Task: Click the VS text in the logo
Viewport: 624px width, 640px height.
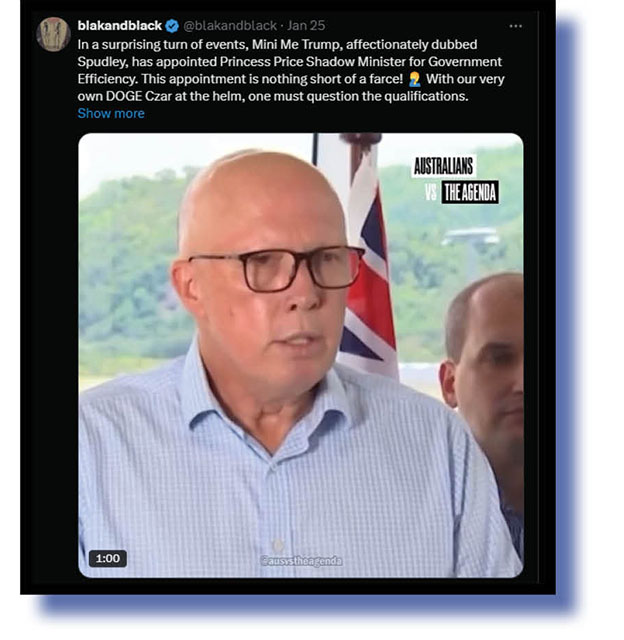Action: pos(431,192)
